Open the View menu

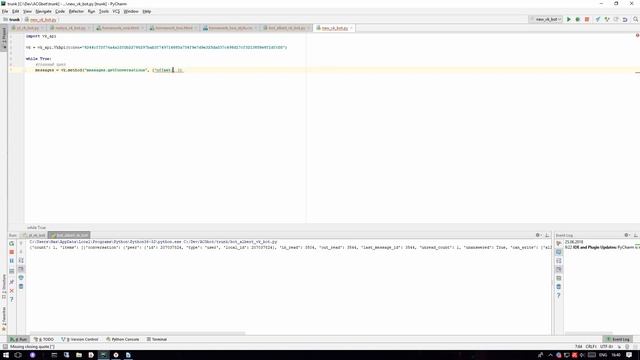(x=27, y=11)
